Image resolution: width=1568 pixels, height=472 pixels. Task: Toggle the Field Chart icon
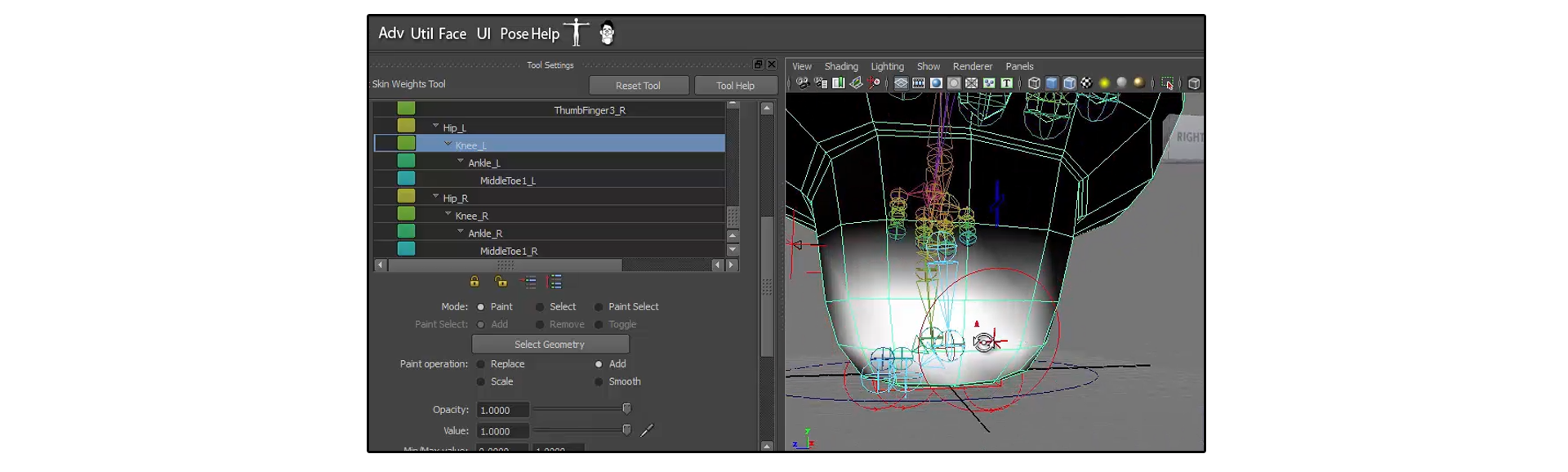pos(972,83)
